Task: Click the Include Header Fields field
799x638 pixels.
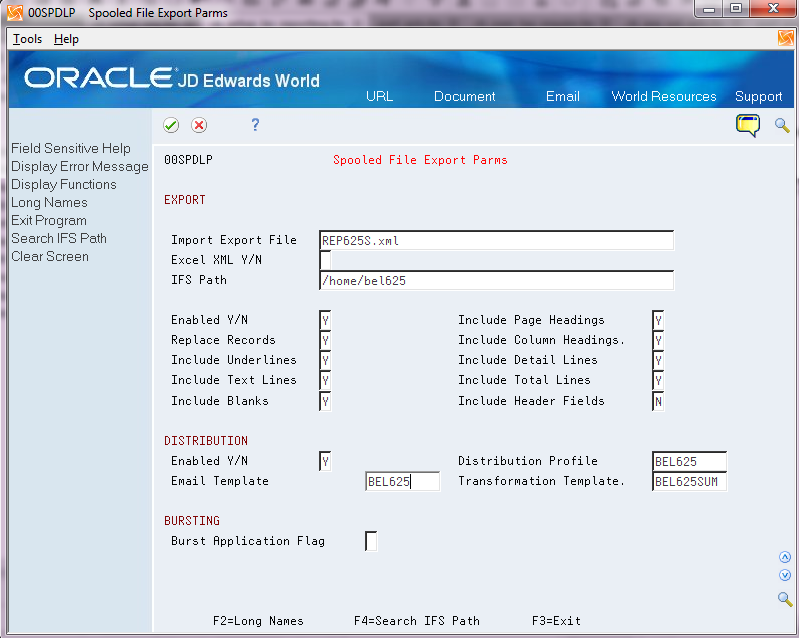Action: [x=658, y=402]
